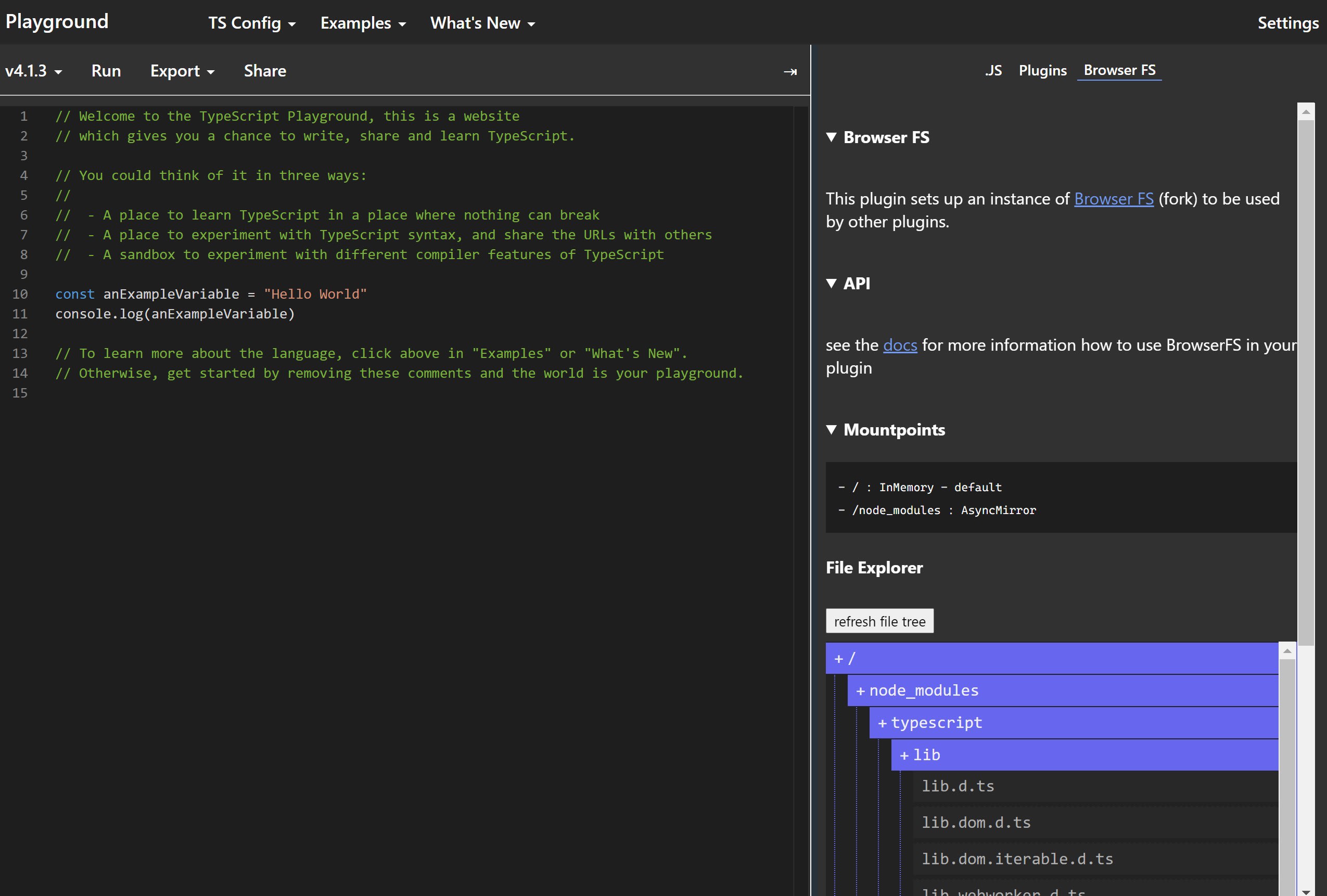The height and width of the screenshot is (896, 1327).
Task: Click line number 10 in the editor
Action: pos(20,294)
